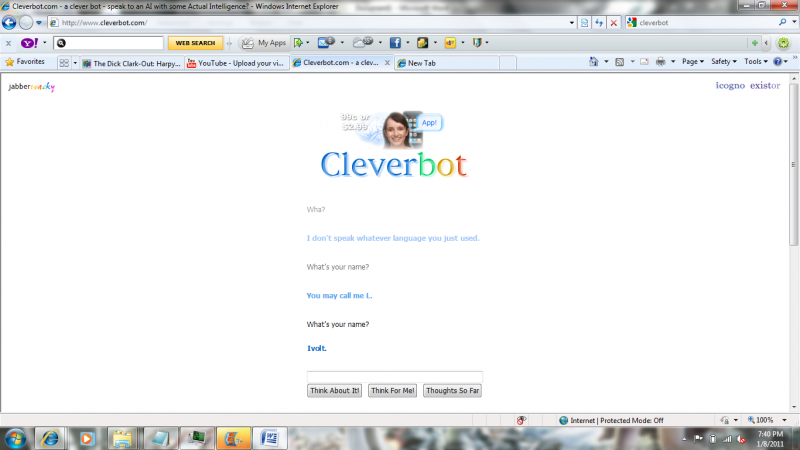
Task: Click the Read Mail icon
Action: (644, 62)
